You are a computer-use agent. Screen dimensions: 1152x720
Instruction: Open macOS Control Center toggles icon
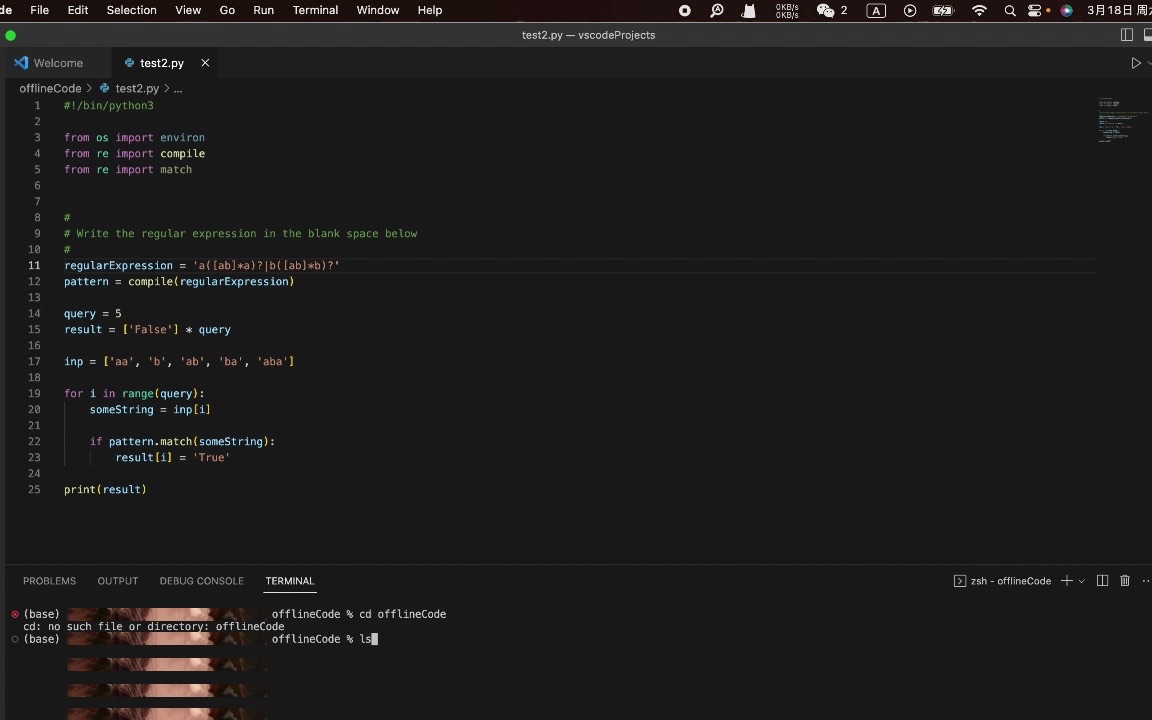coord(1035,10)
